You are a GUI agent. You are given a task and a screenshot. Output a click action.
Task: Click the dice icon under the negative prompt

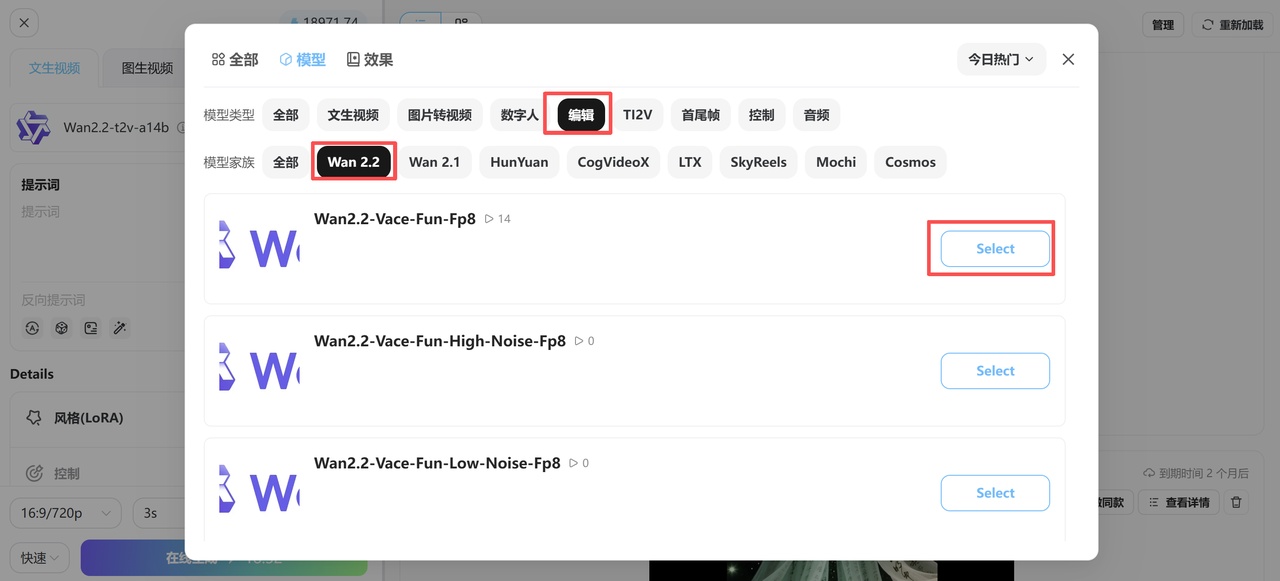[x=61, y=328]
